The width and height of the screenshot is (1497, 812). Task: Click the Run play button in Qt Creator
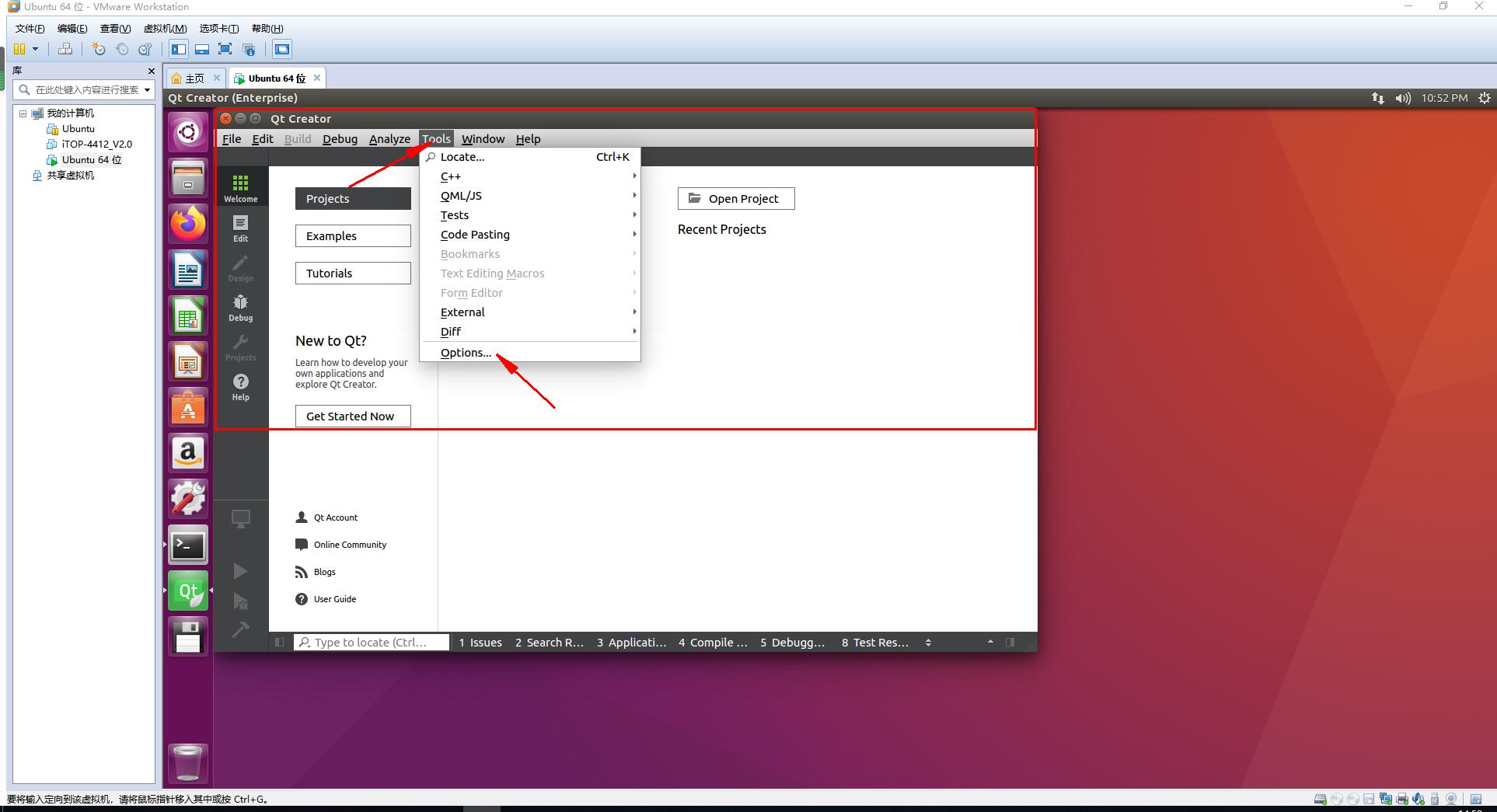(x=240, y=571)
